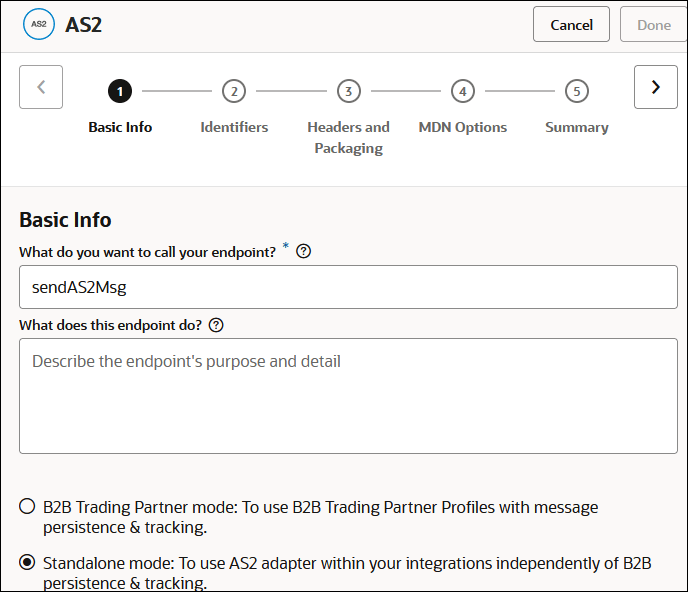This screenshot has width=688, height=592.
Task: Click help icon beside endpoint name question
Action: [304, 252]
